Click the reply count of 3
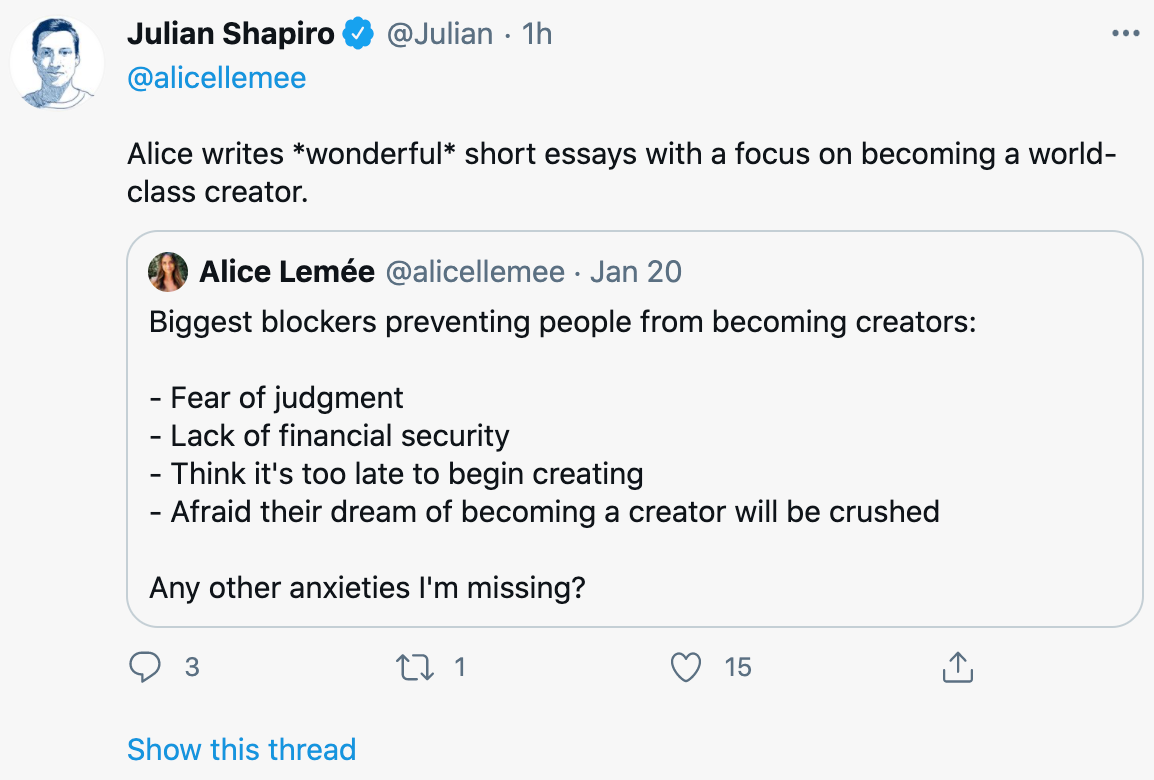 tap(192, 667)
